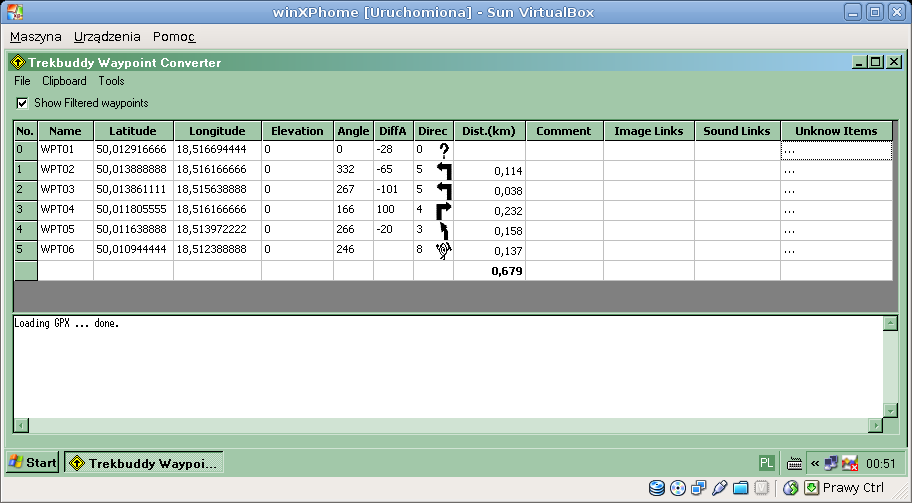Click the Sound Links column header
The width and height of the screenshot is (912, 503).
tap(737, 131)
